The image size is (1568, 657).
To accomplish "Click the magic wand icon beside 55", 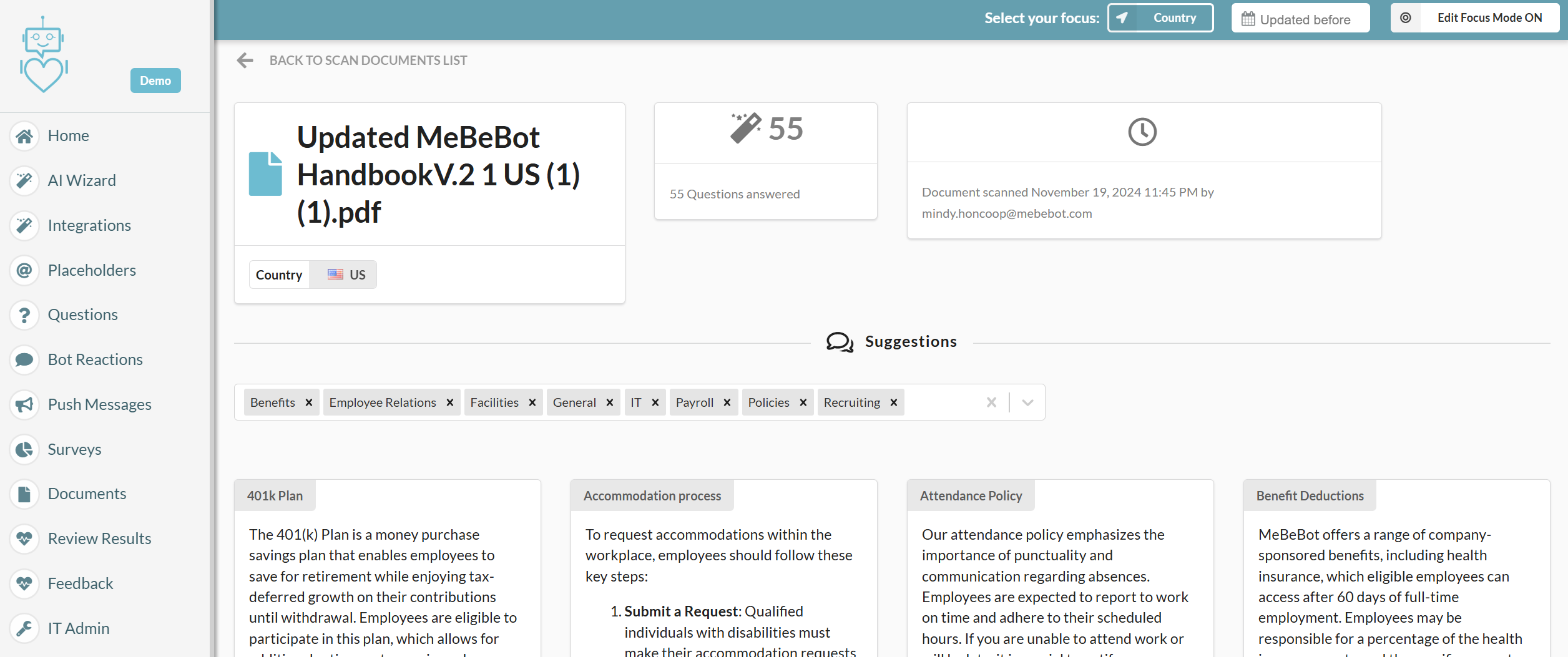I will point(746,128).
